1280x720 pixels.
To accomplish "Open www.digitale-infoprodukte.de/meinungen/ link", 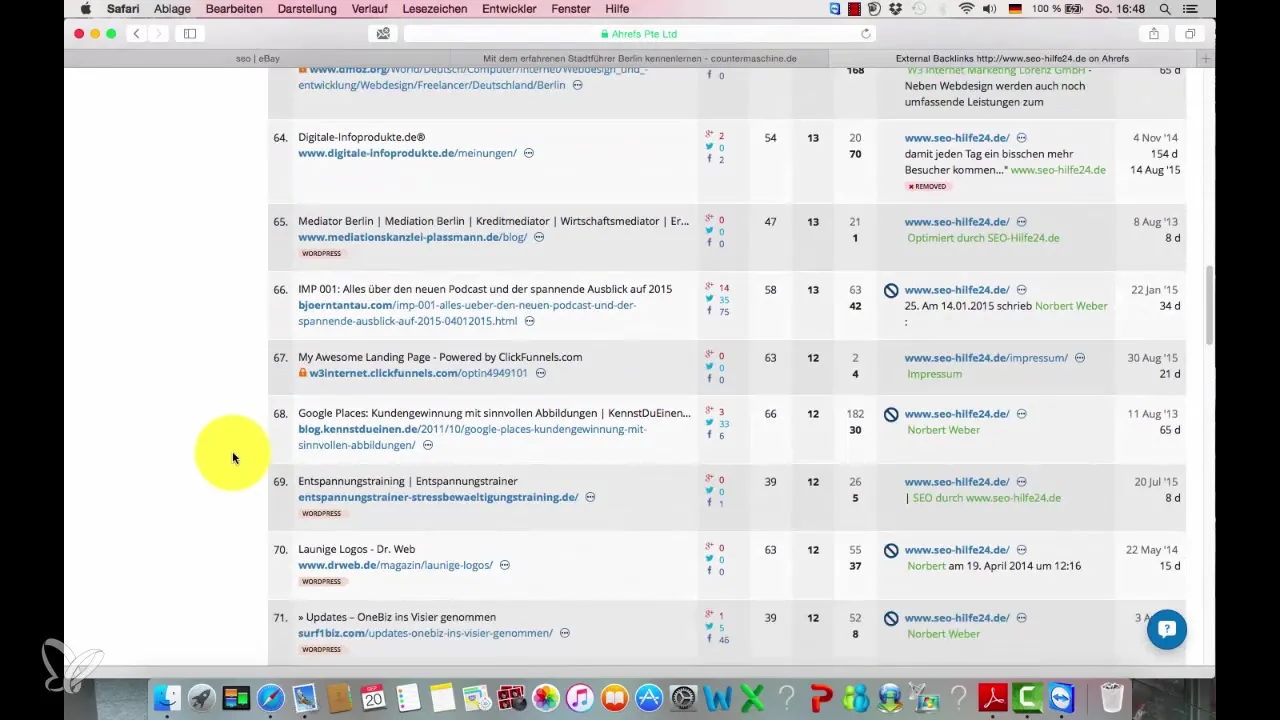I will click(x=407, y=153).
